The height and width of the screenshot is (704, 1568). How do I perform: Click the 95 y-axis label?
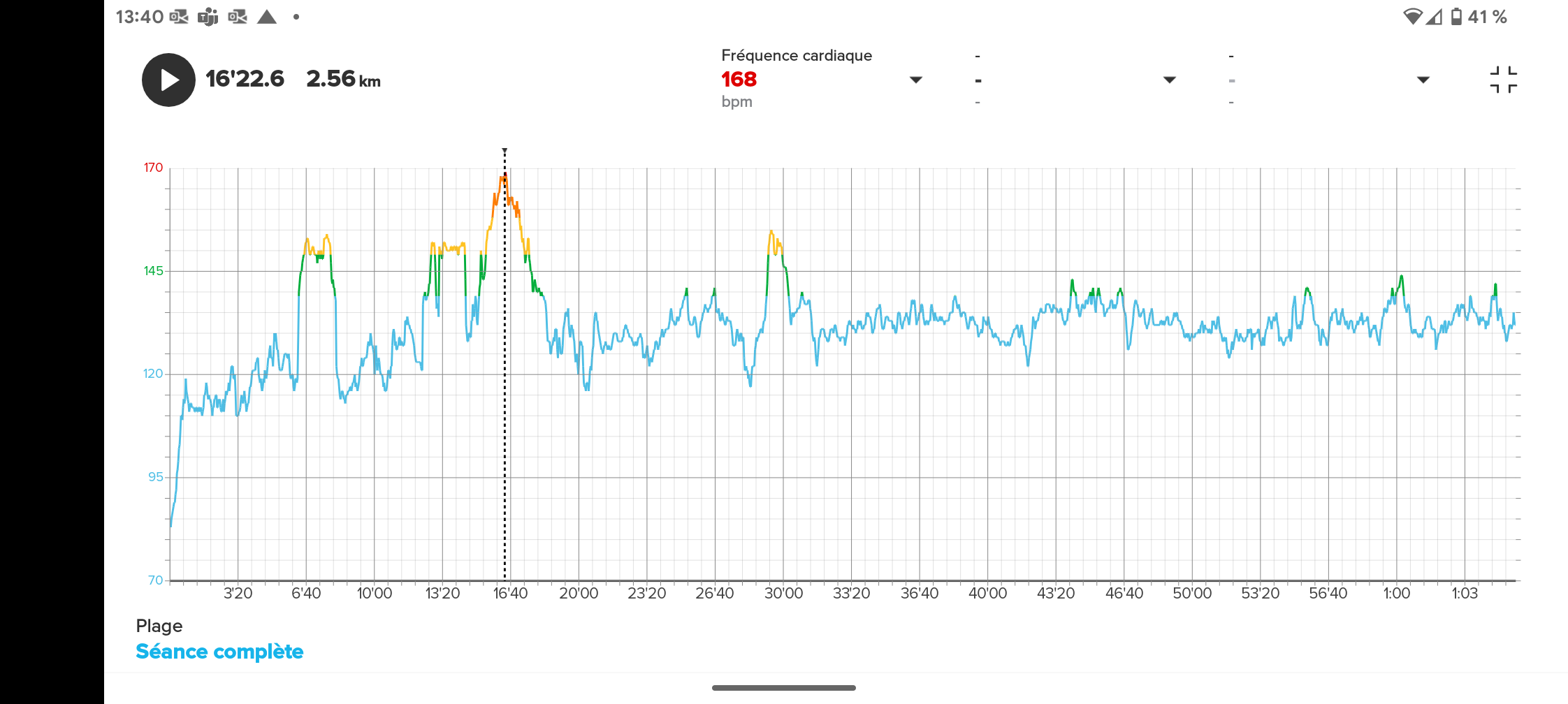(x=155, y=477)
